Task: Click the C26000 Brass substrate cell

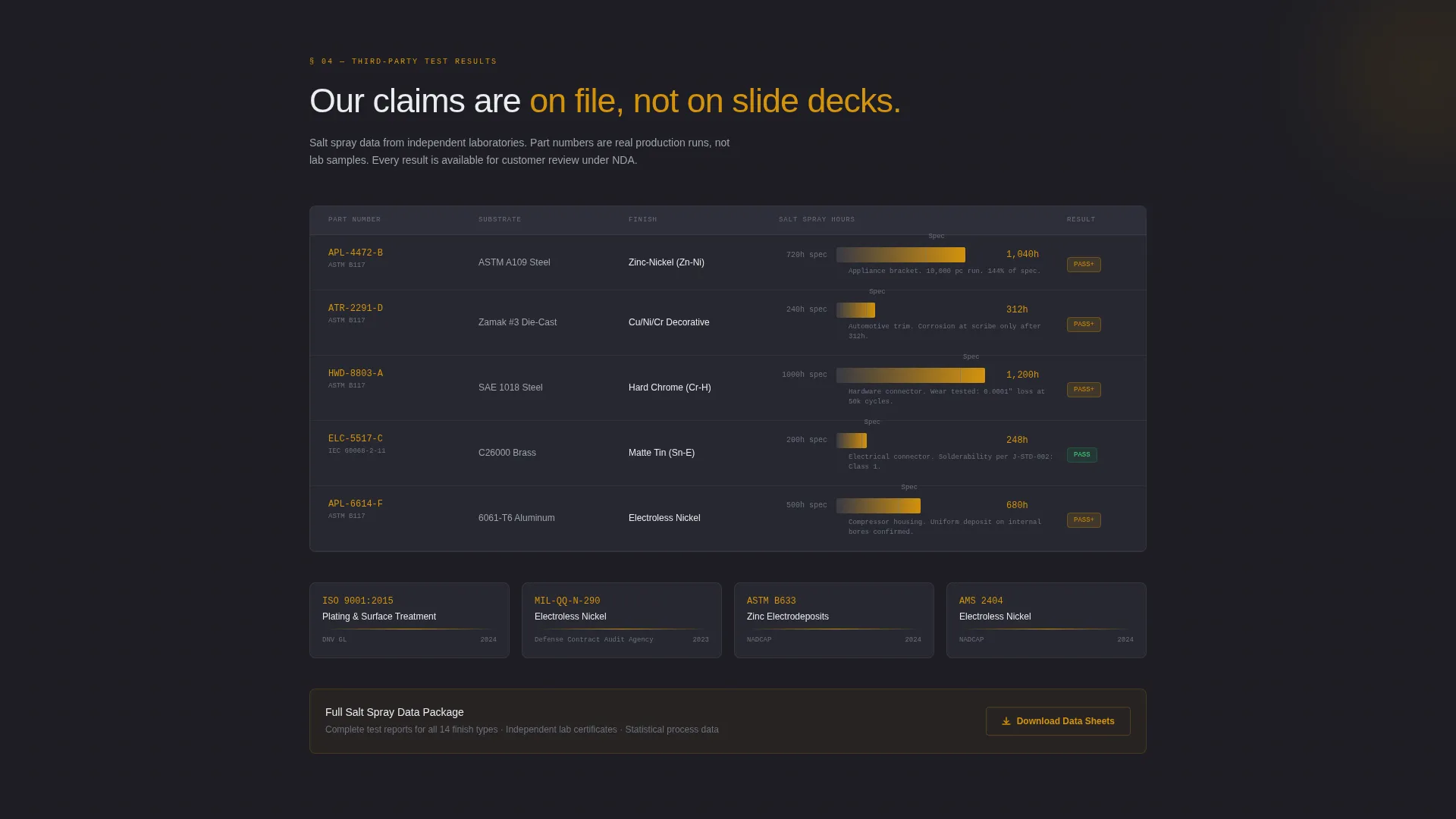Action: [507, 453]
